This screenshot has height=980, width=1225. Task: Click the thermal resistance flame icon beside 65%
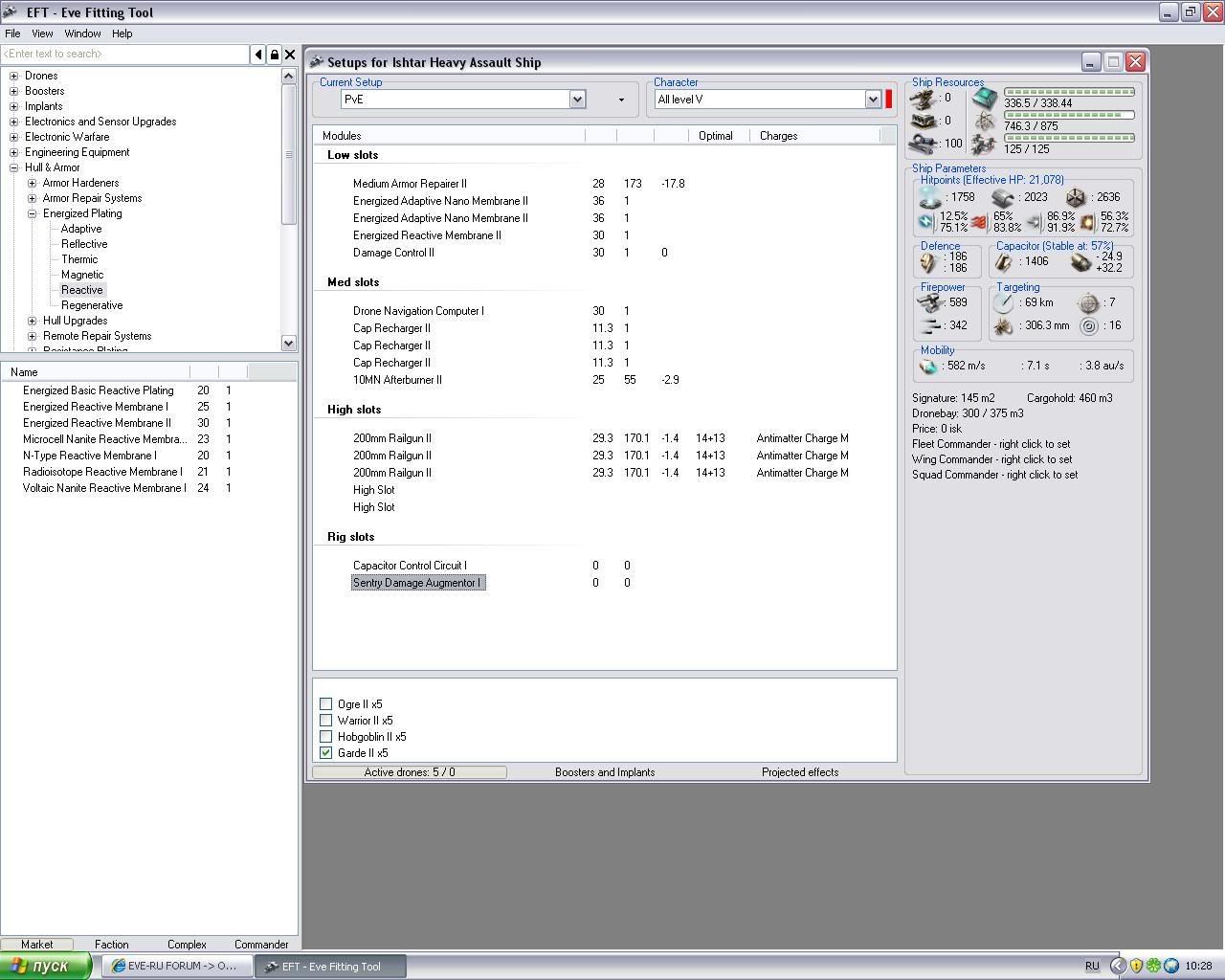979,222
